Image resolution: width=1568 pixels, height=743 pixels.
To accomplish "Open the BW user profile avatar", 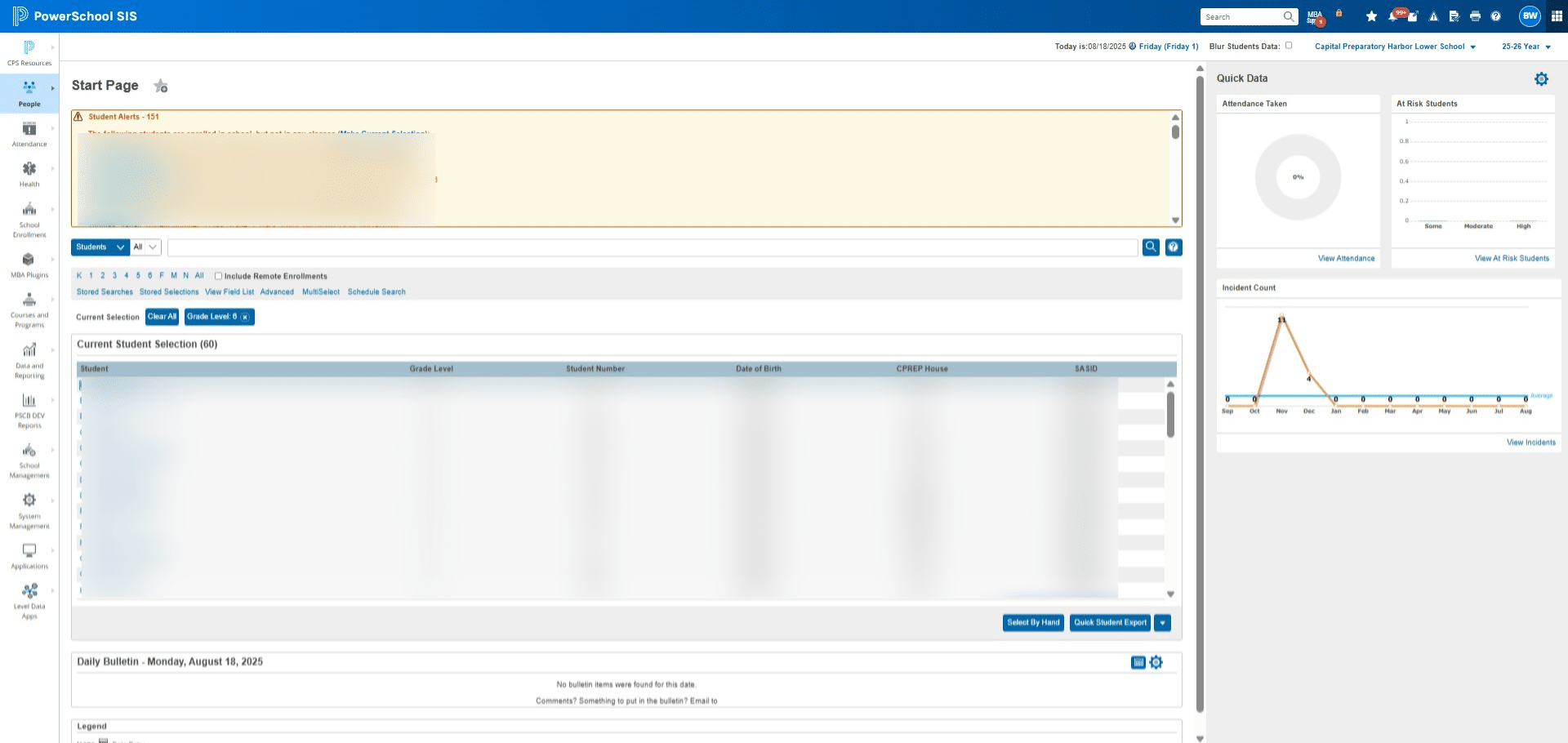I will click(x=1530, y=16).
